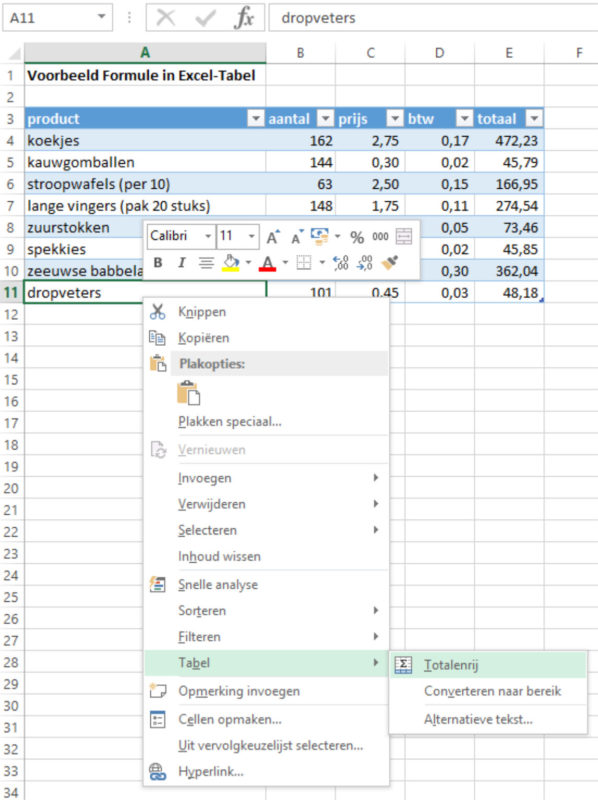Choose Converteren naar bereik
598x800 pixels.
pyautogui.click(x=488, y=691)
